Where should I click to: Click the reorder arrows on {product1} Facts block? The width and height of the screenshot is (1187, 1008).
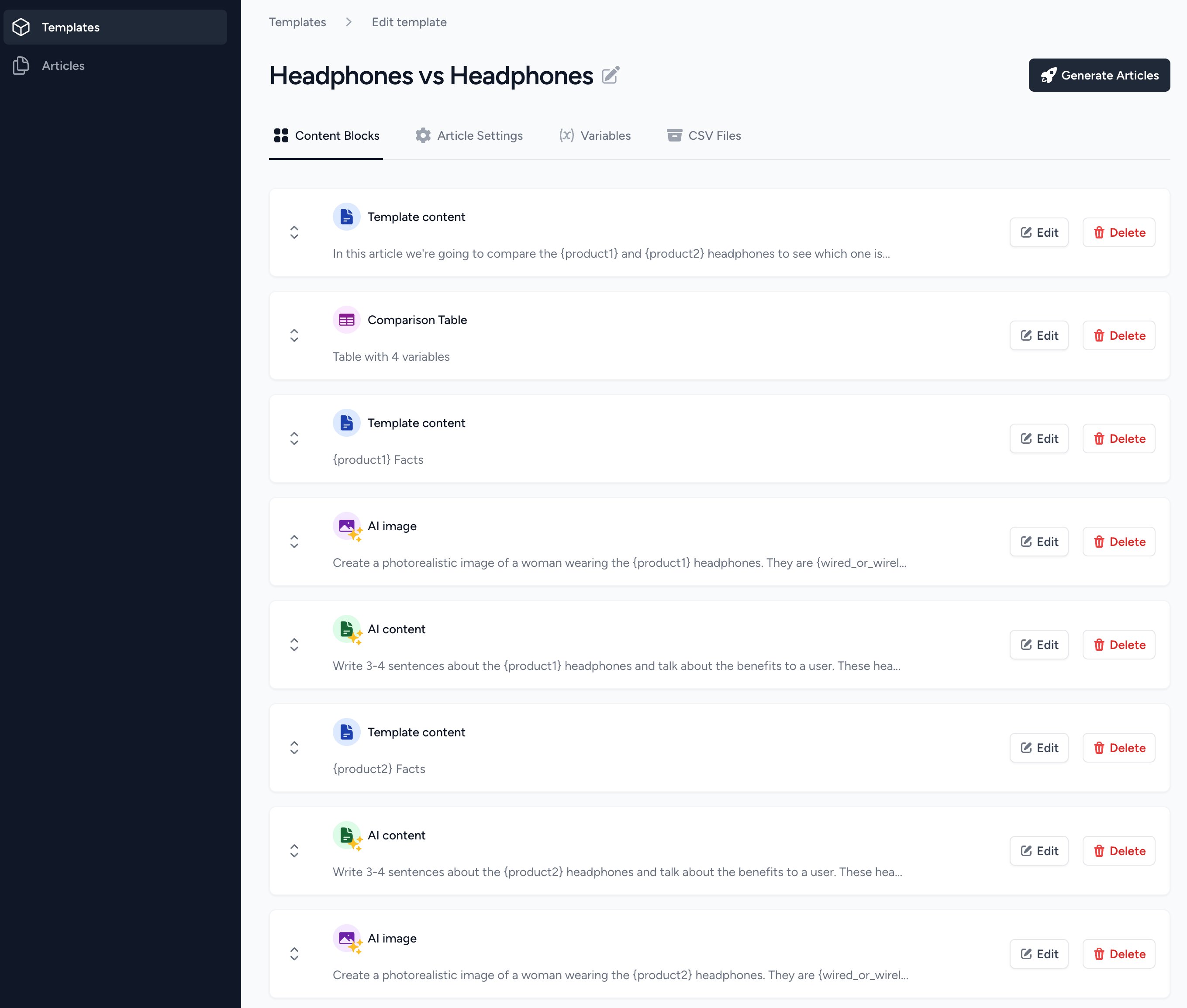[x=294, y=438]
